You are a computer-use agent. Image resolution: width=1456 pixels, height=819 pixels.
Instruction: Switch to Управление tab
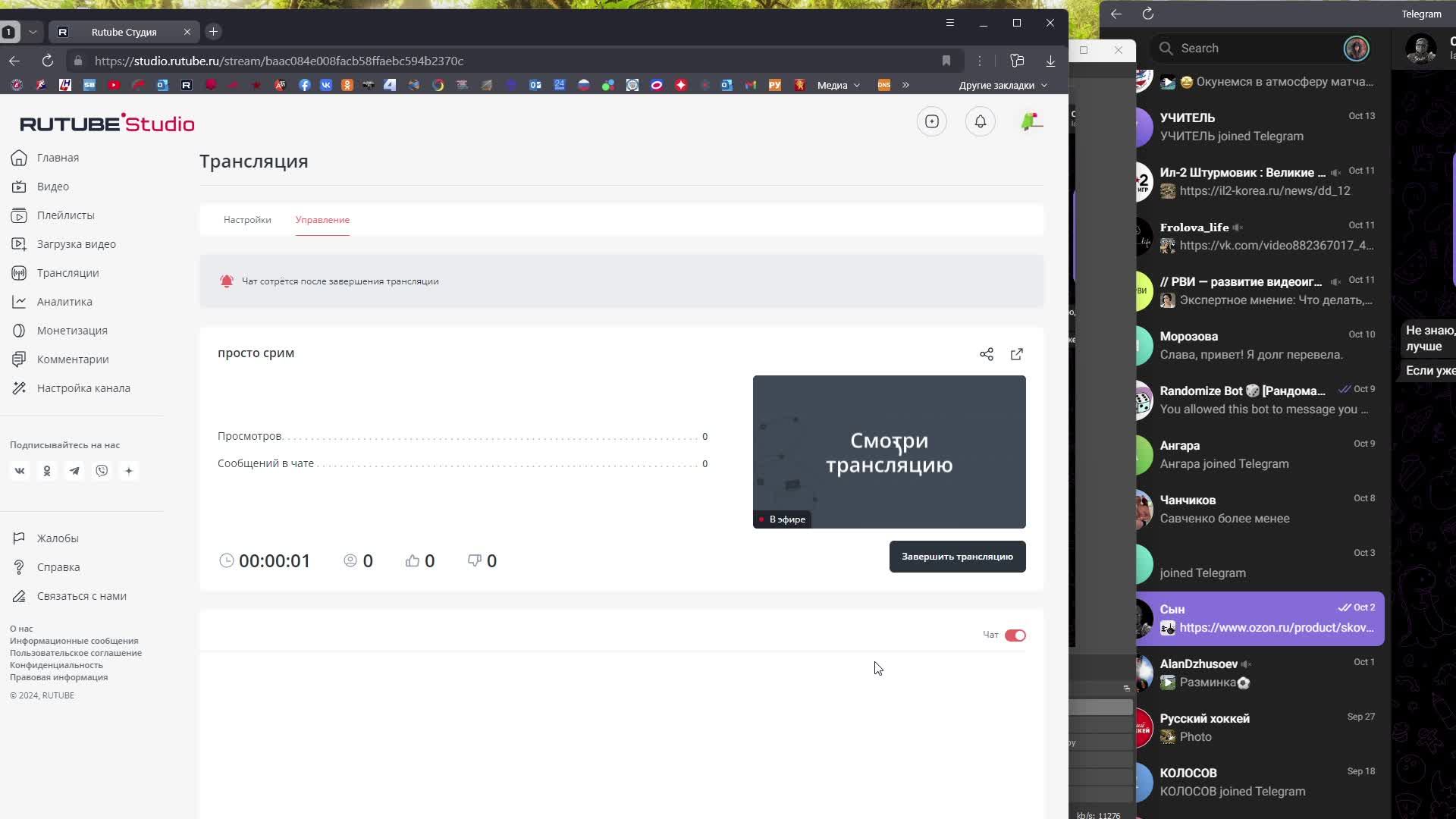pos(322,219)
